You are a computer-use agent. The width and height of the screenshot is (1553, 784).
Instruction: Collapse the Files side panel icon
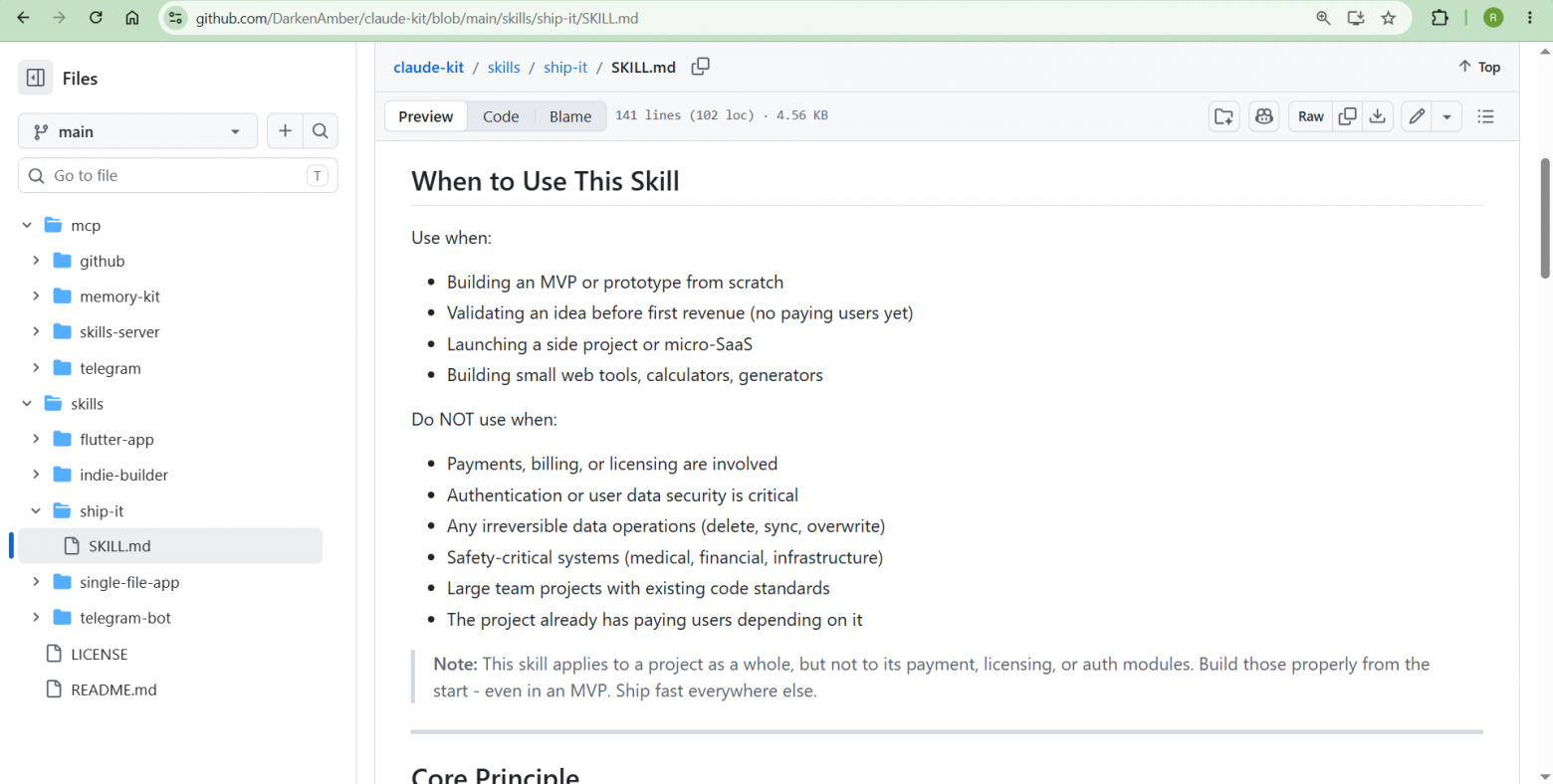[x=36, y=78]
